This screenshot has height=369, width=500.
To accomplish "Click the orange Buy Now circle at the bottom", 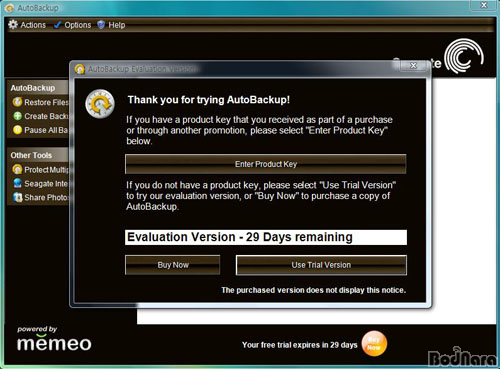I will click(x=374, y=343).
